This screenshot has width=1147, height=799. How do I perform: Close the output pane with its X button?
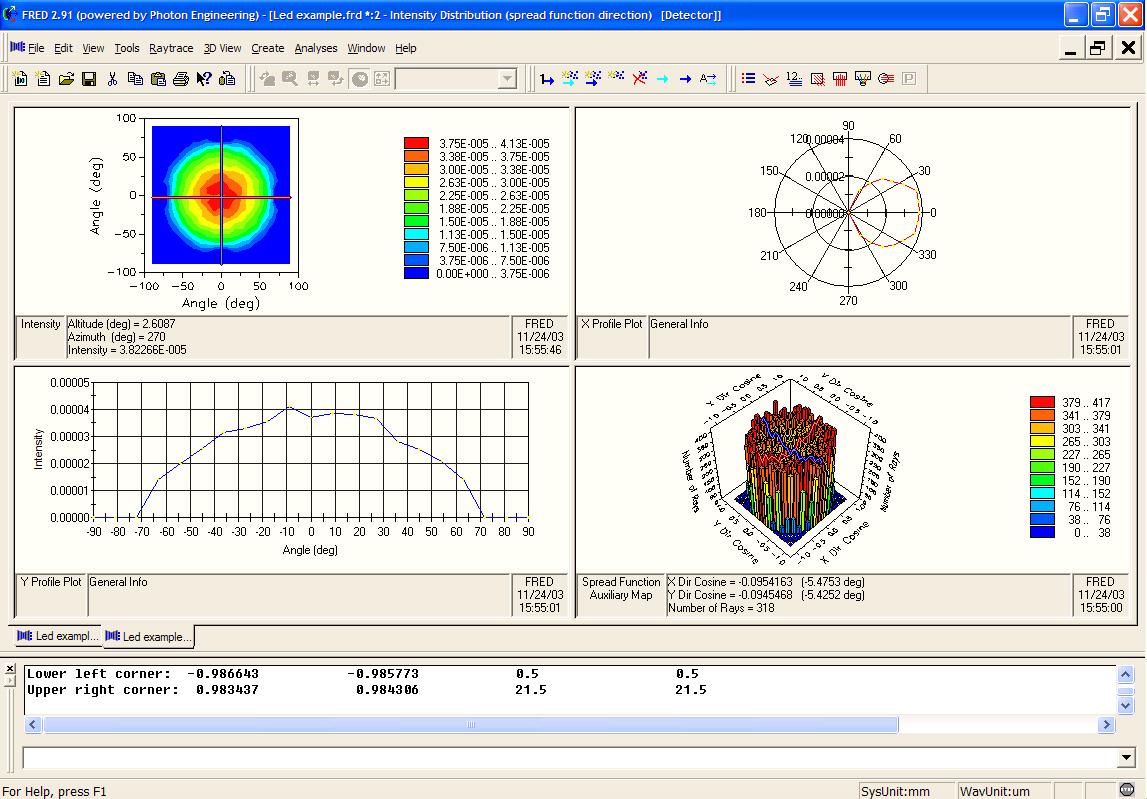(x=10, y=669)
